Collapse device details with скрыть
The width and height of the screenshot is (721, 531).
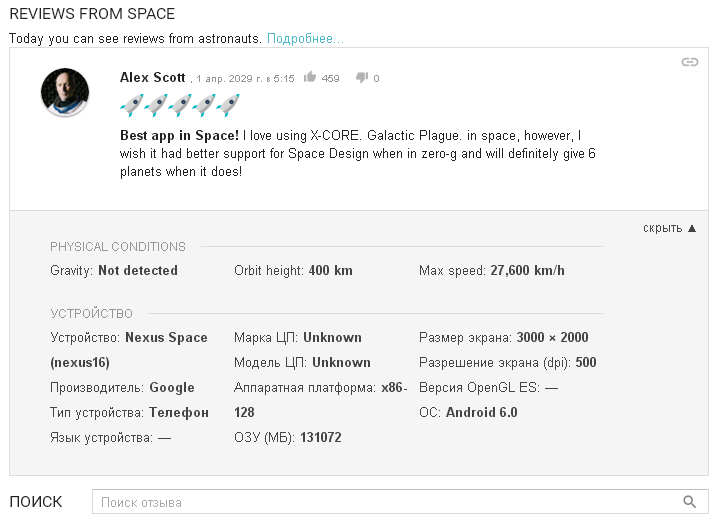pos(663,228)
